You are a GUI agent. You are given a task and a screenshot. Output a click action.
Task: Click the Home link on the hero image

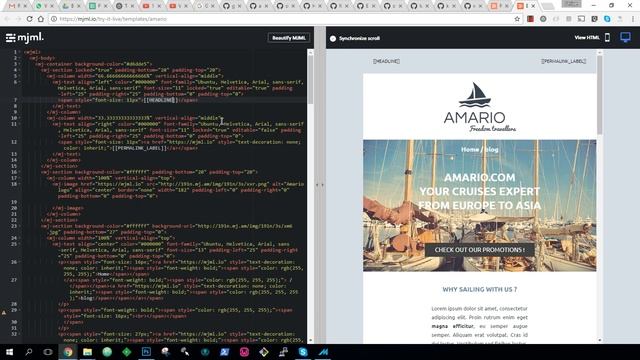[470, 149]
